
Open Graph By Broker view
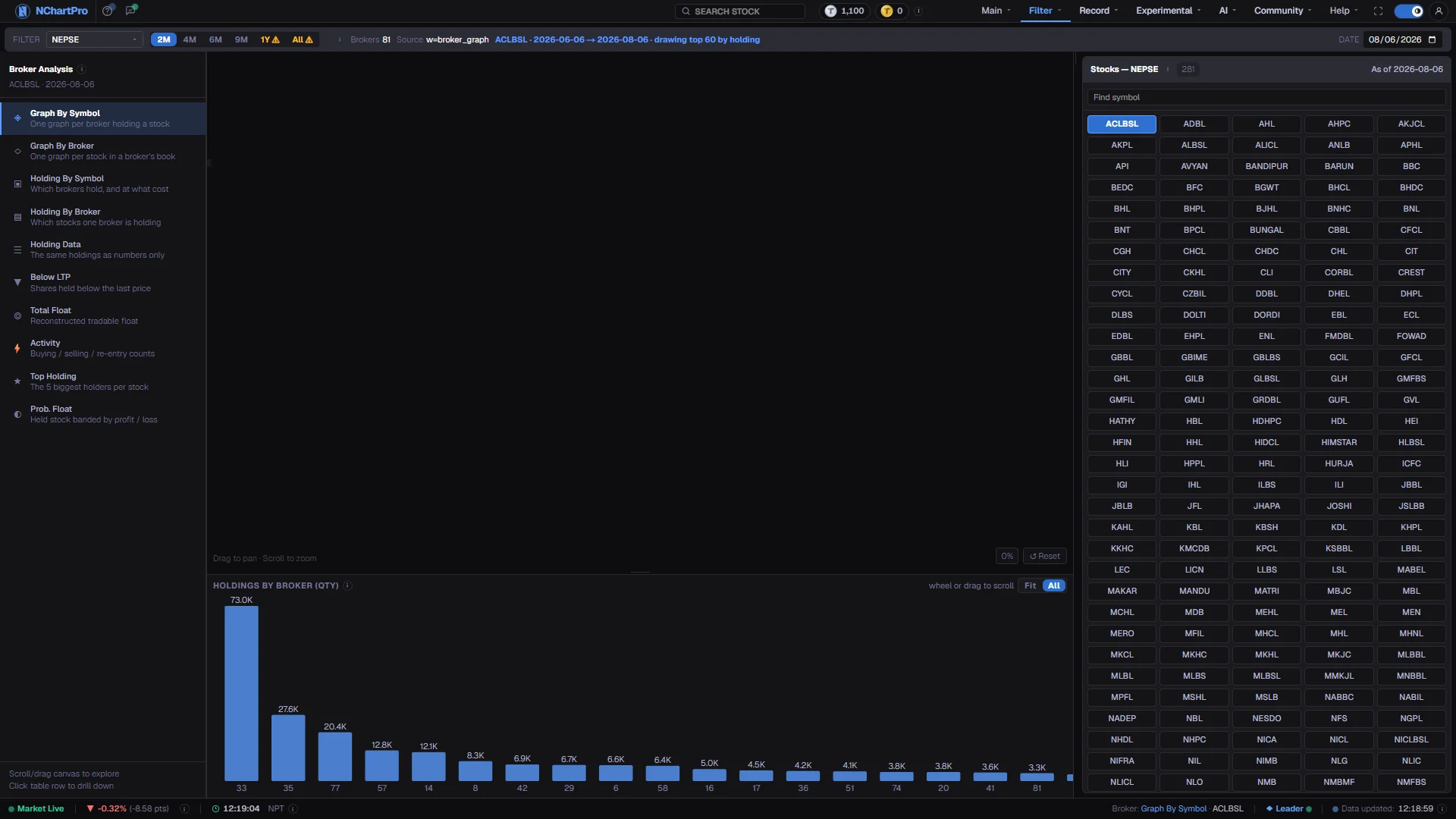103,151
